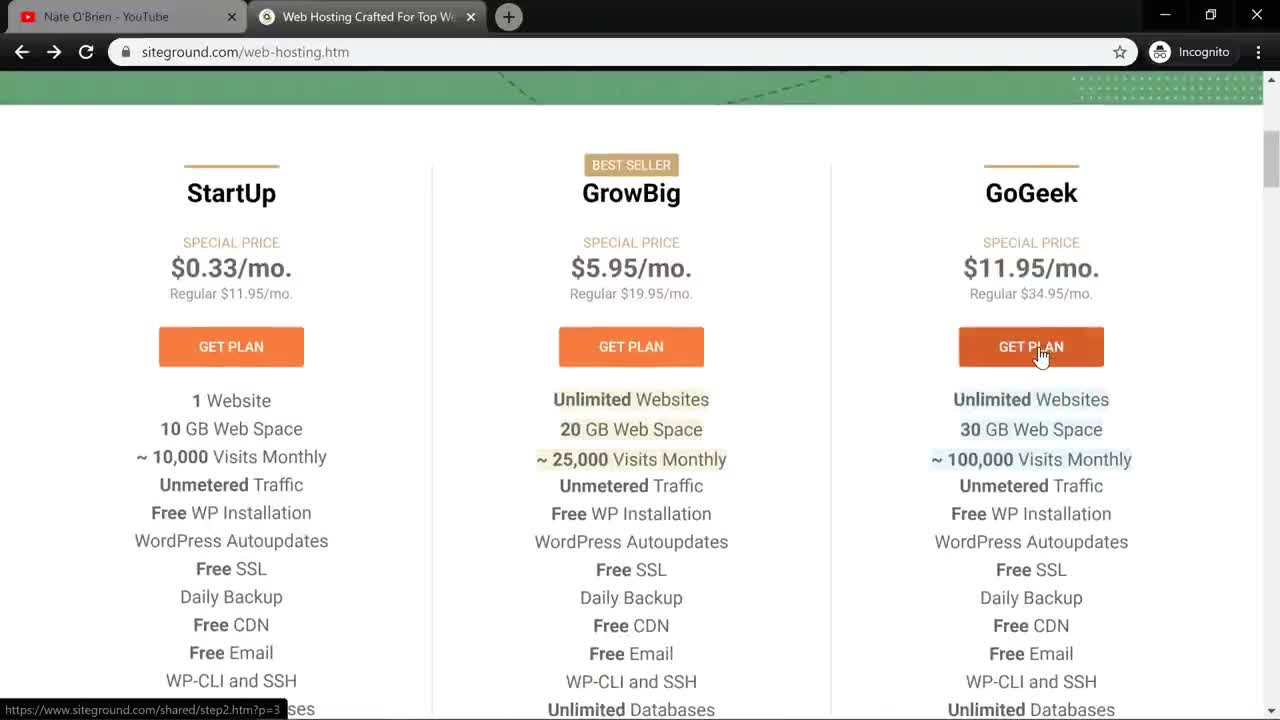Viewport: 1280px width, 720px height.
Task: Click 'Unlimited Websites' under GrowBig
Action: 631,399
